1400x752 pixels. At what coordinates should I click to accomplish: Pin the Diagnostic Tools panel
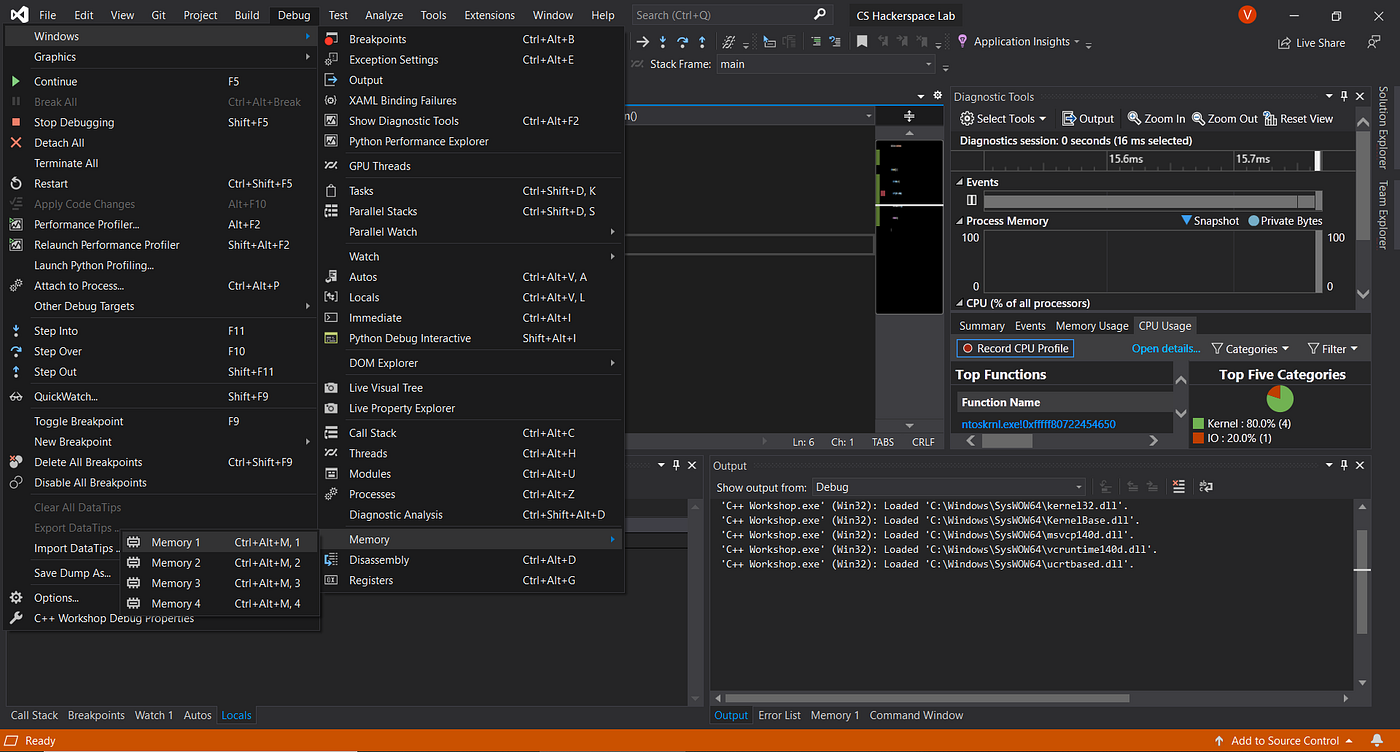(1343, 96)
